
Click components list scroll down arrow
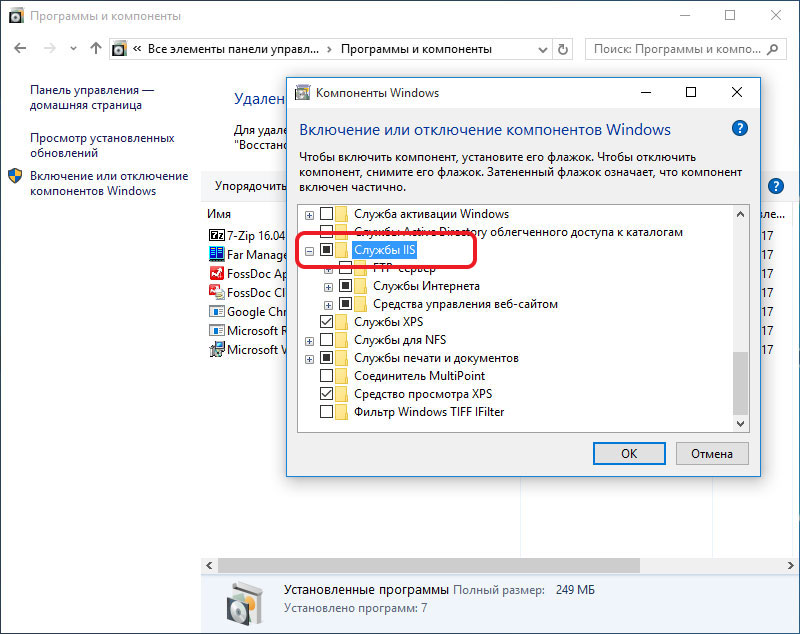(740, 423)
